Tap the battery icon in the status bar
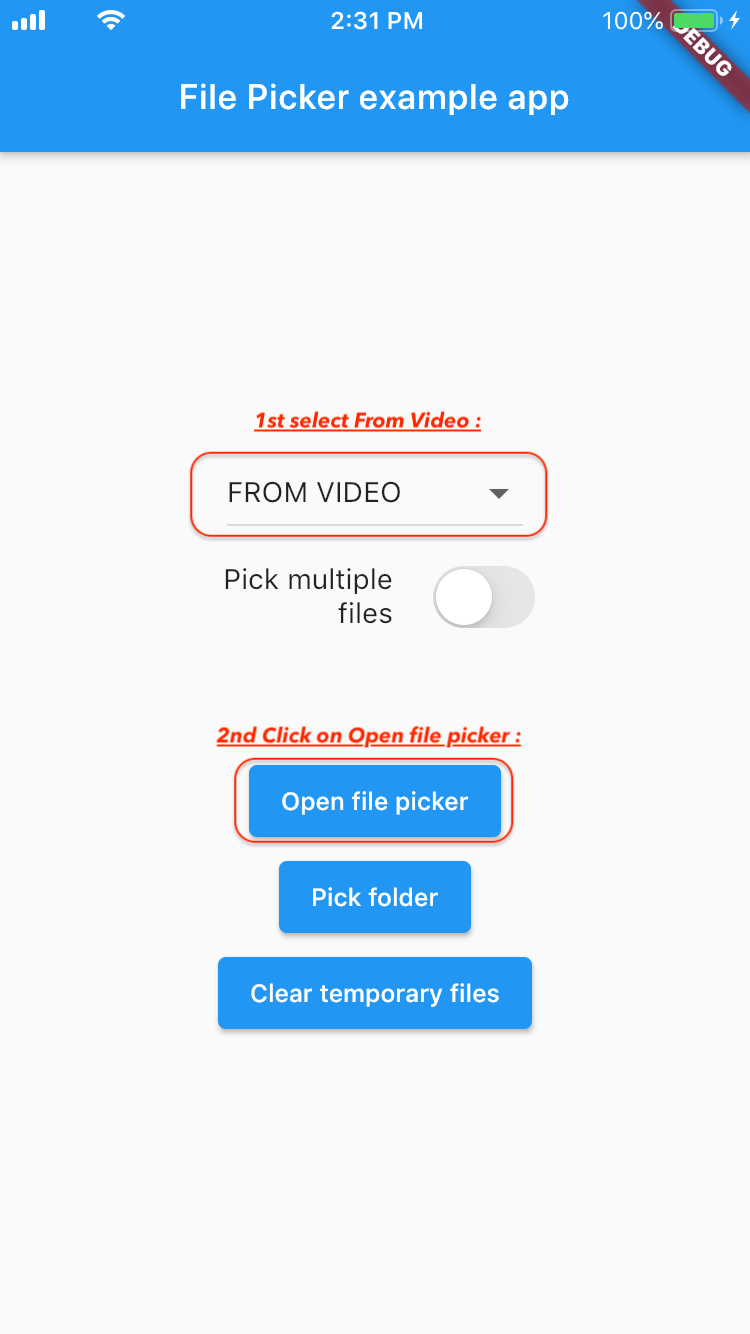 pyautogui.click(x=695, y=20)
